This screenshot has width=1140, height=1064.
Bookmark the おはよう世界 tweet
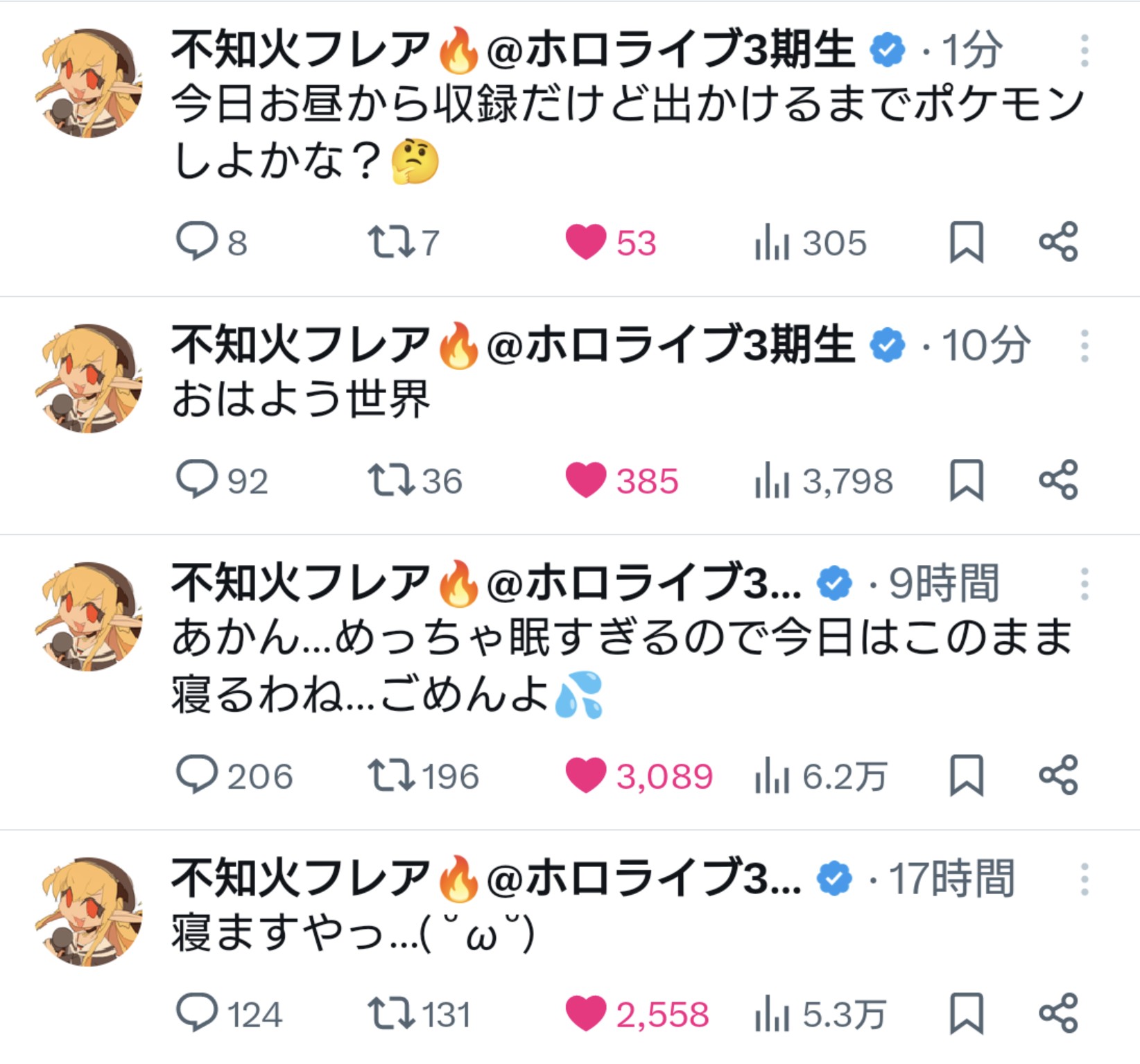pos(966,480)
